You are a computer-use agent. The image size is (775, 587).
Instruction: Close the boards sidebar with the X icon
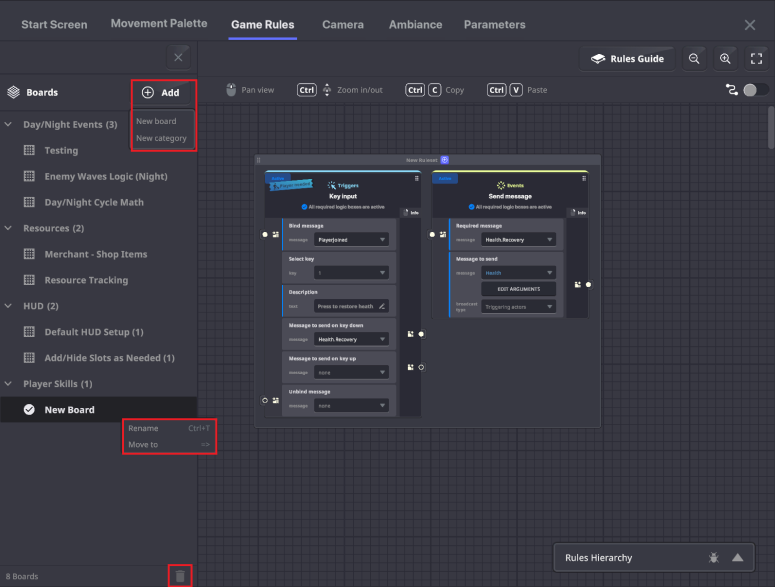pos(178,57)
